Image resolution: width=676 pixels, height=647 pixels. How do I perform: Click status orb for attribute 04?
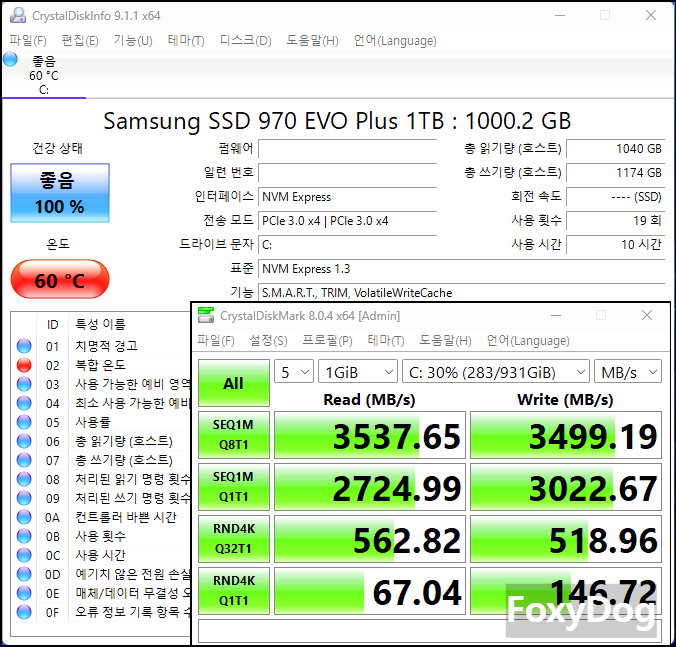click(24, 403)
